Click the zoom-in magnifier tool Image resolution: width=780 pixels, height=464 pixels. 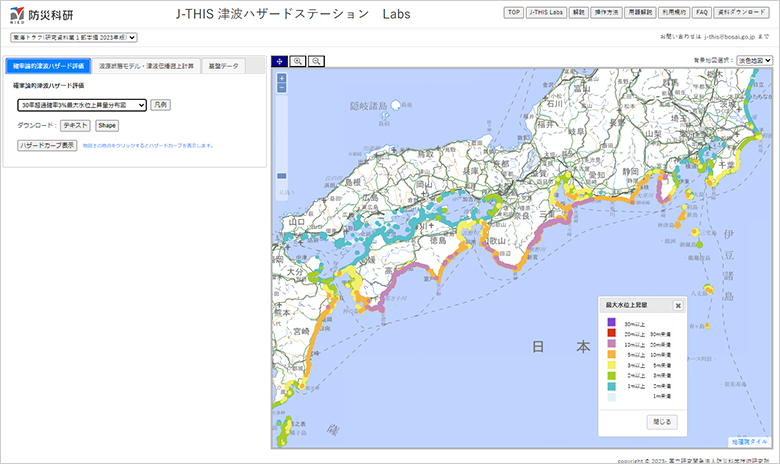tap(298, 61)
